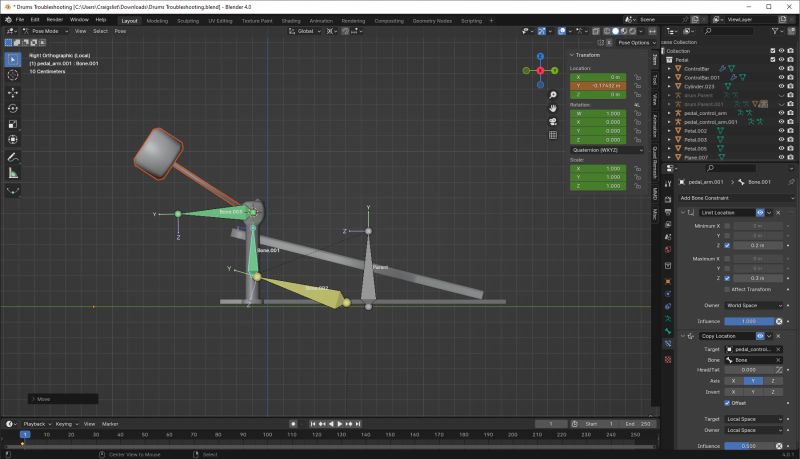Switch orthographic/perspective via the grid icon

click(553, 135)
